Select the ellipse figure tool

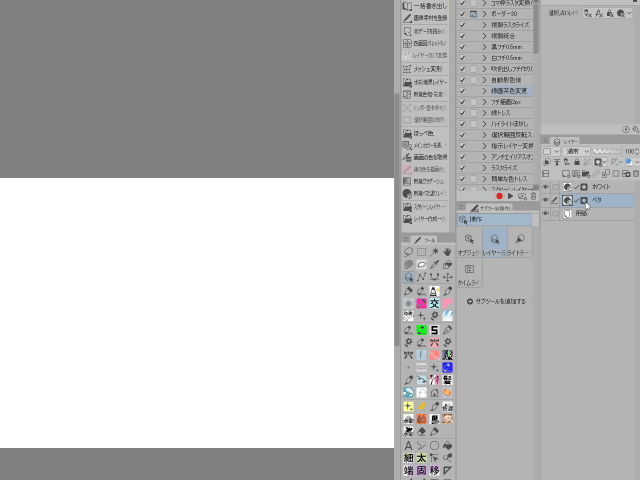[x=434, y=446]
